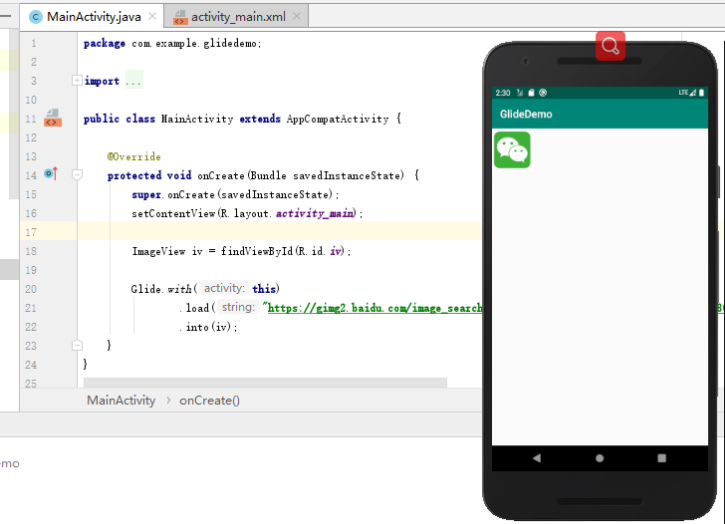Viewport: 725px width, 524px height.
Task: Open related XML layout gutter icon on line 11
Action: click(x=53, y=118)
